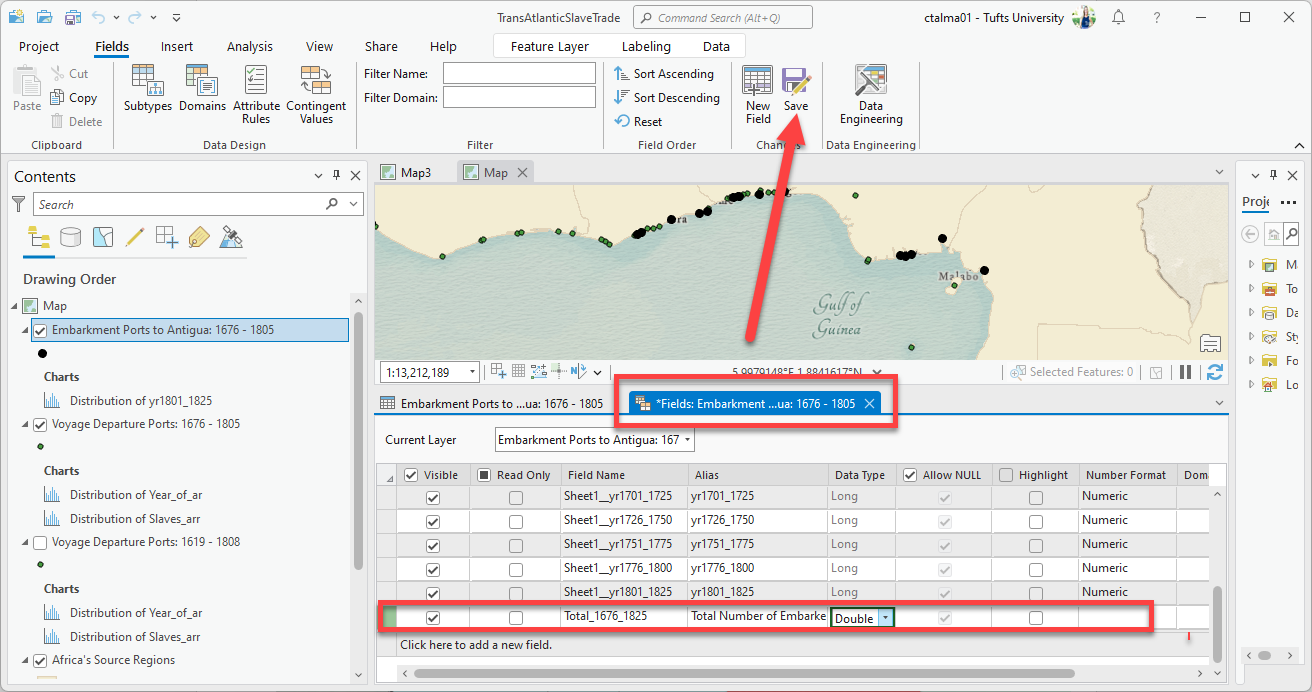The height and width of the screenshot is (692, 1312).
Task: Click the Filter Name input box
Action: pyautogui.click(x=518, y=74)
